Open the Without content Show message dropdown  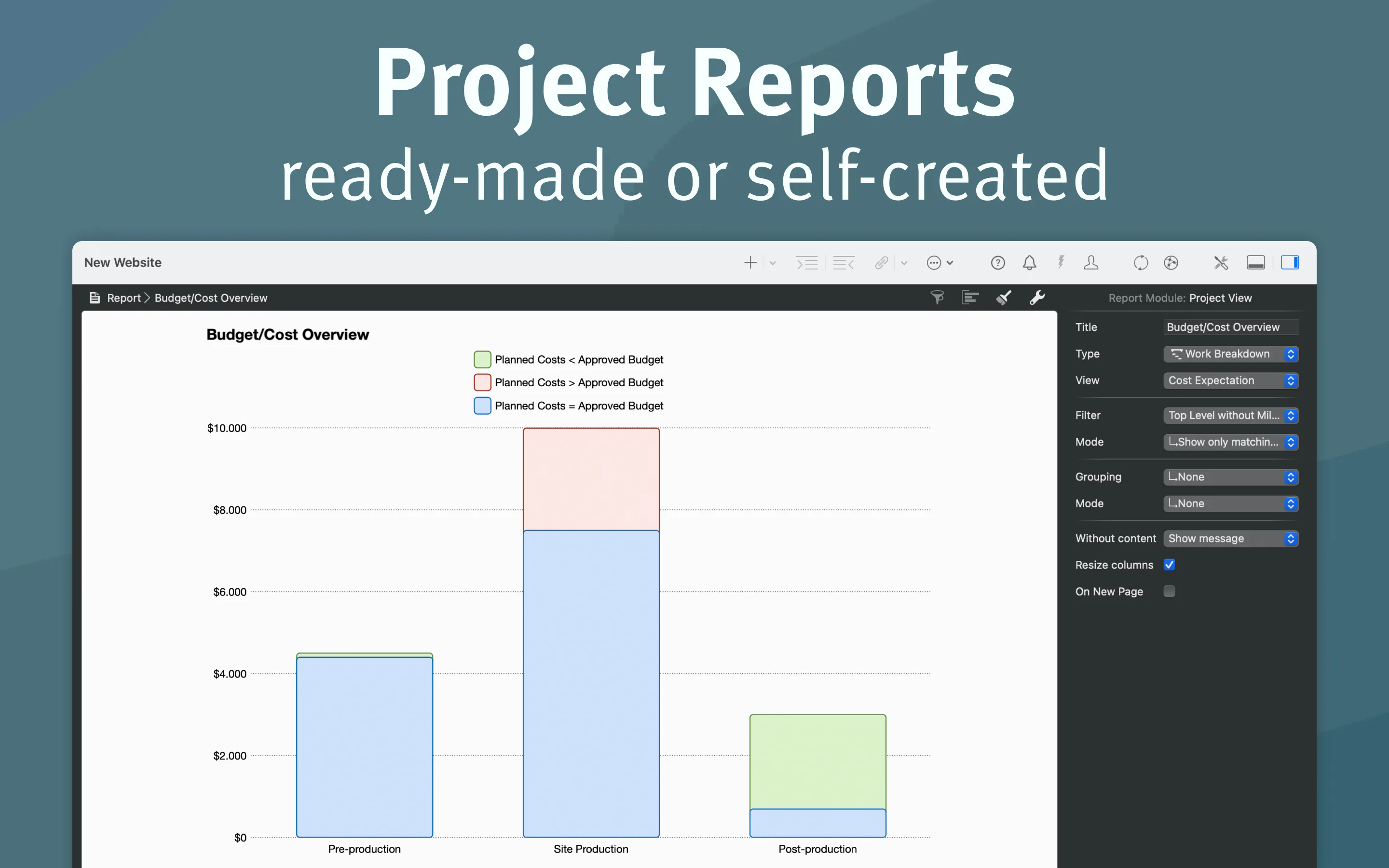click(x=1231, y=538)
